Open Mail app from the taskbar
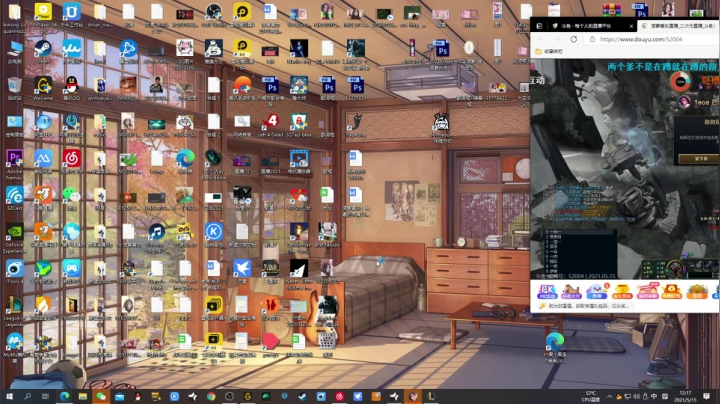 tap(119, 396)
